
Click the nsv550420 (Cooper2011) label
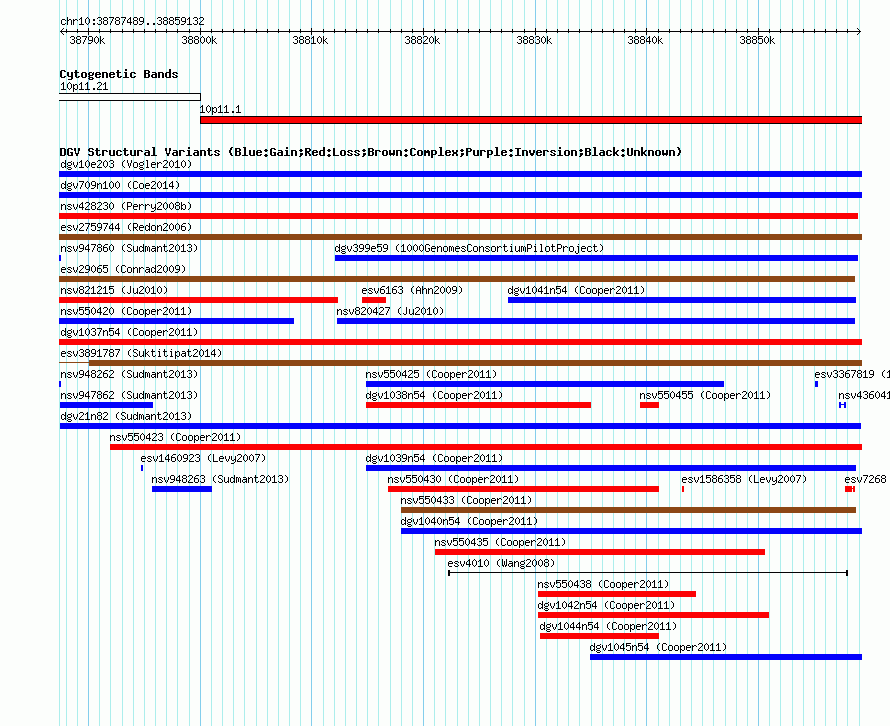pos(126,311)
